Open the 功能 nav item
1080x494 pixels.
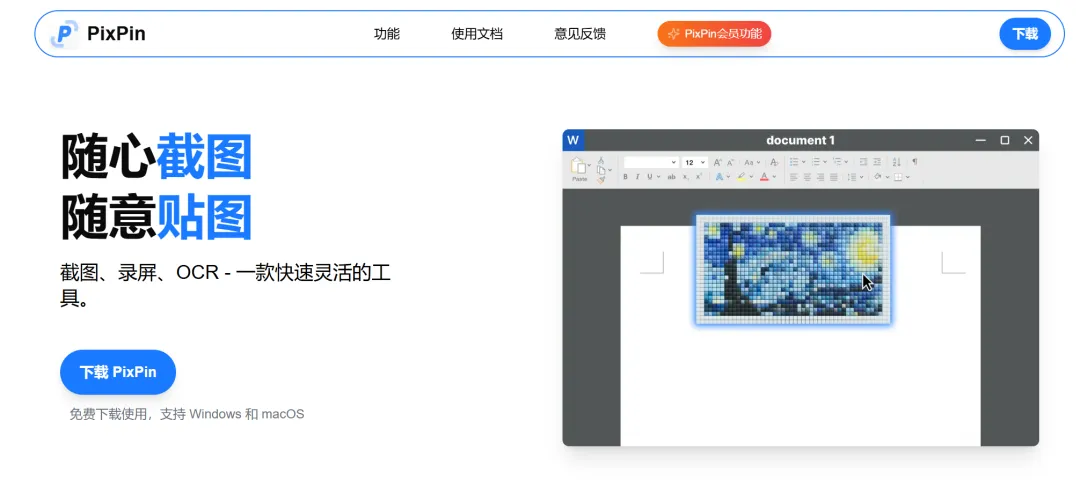[386, 34]
